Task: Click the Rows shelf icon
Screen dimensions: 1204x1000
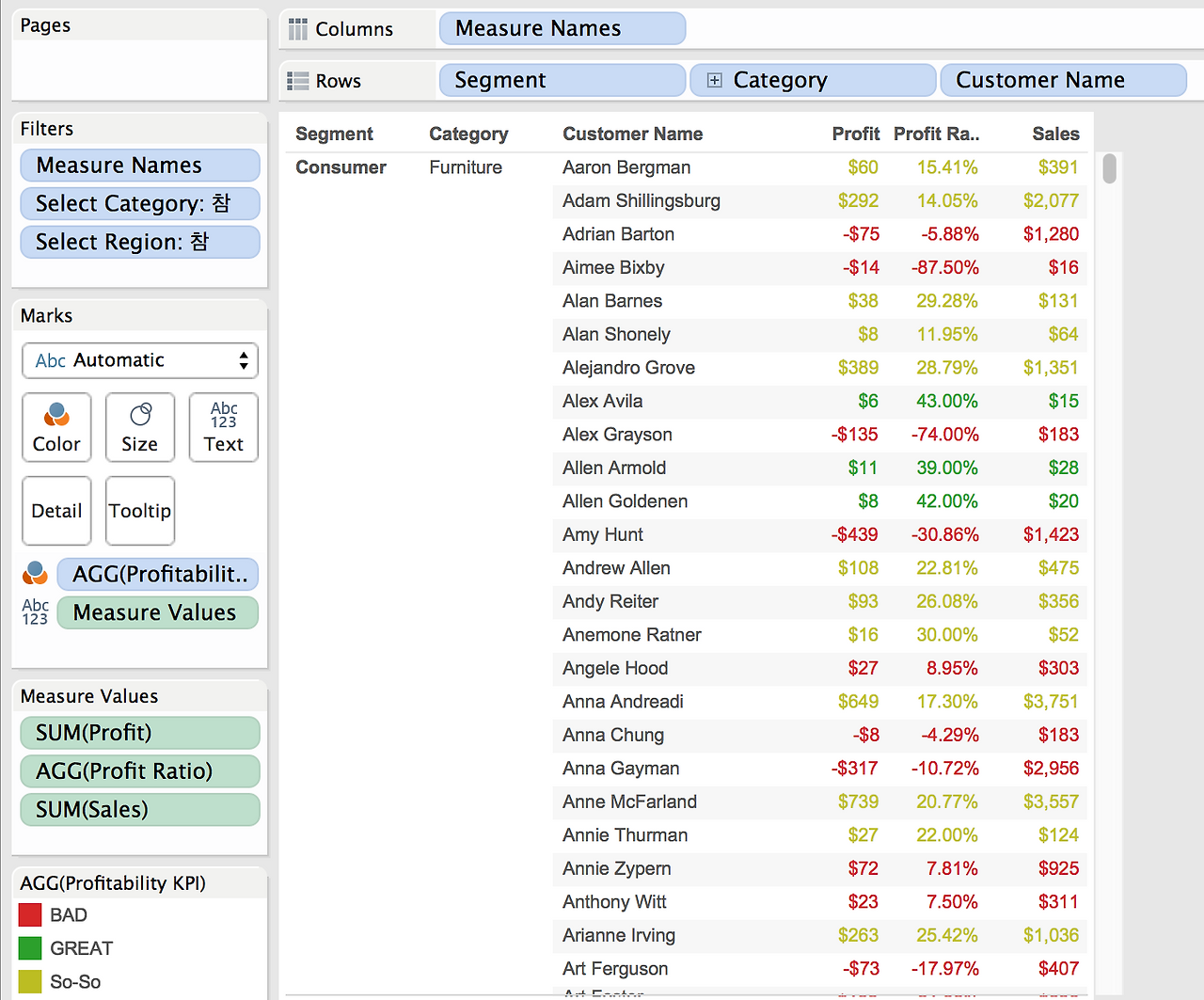Action: tap(298, 81)
